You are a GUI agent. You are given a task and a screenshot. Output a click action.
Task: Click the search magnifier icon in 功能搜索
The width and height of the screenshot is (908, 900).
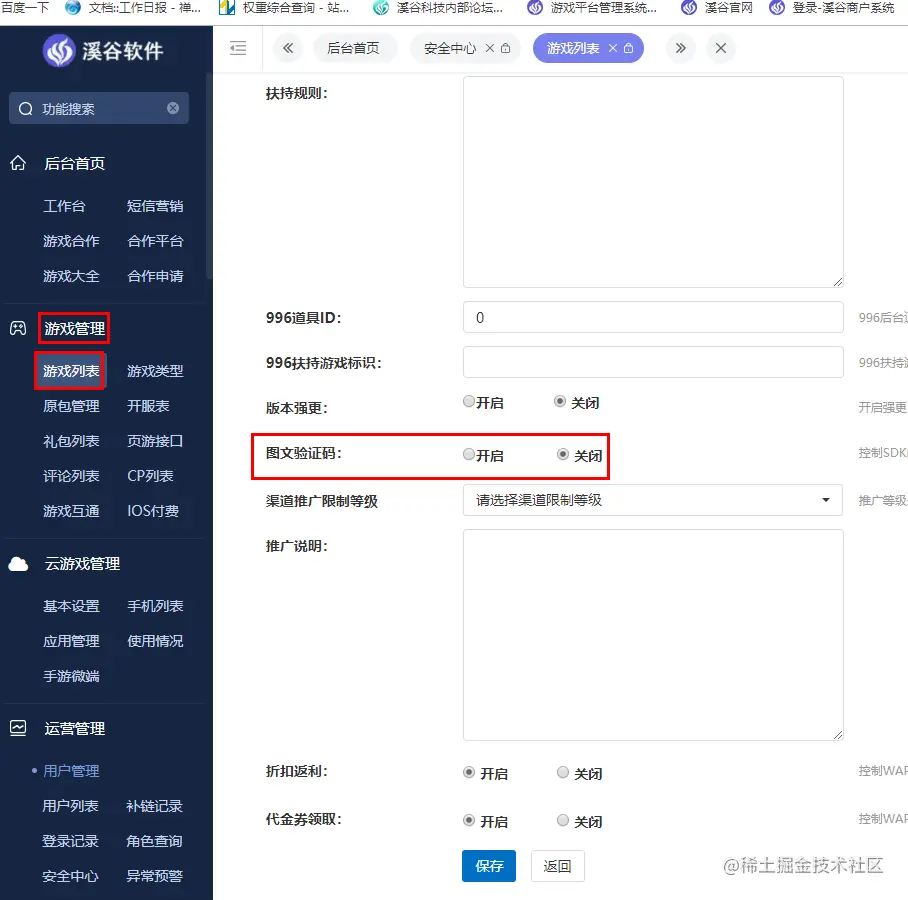click(25, 109)
